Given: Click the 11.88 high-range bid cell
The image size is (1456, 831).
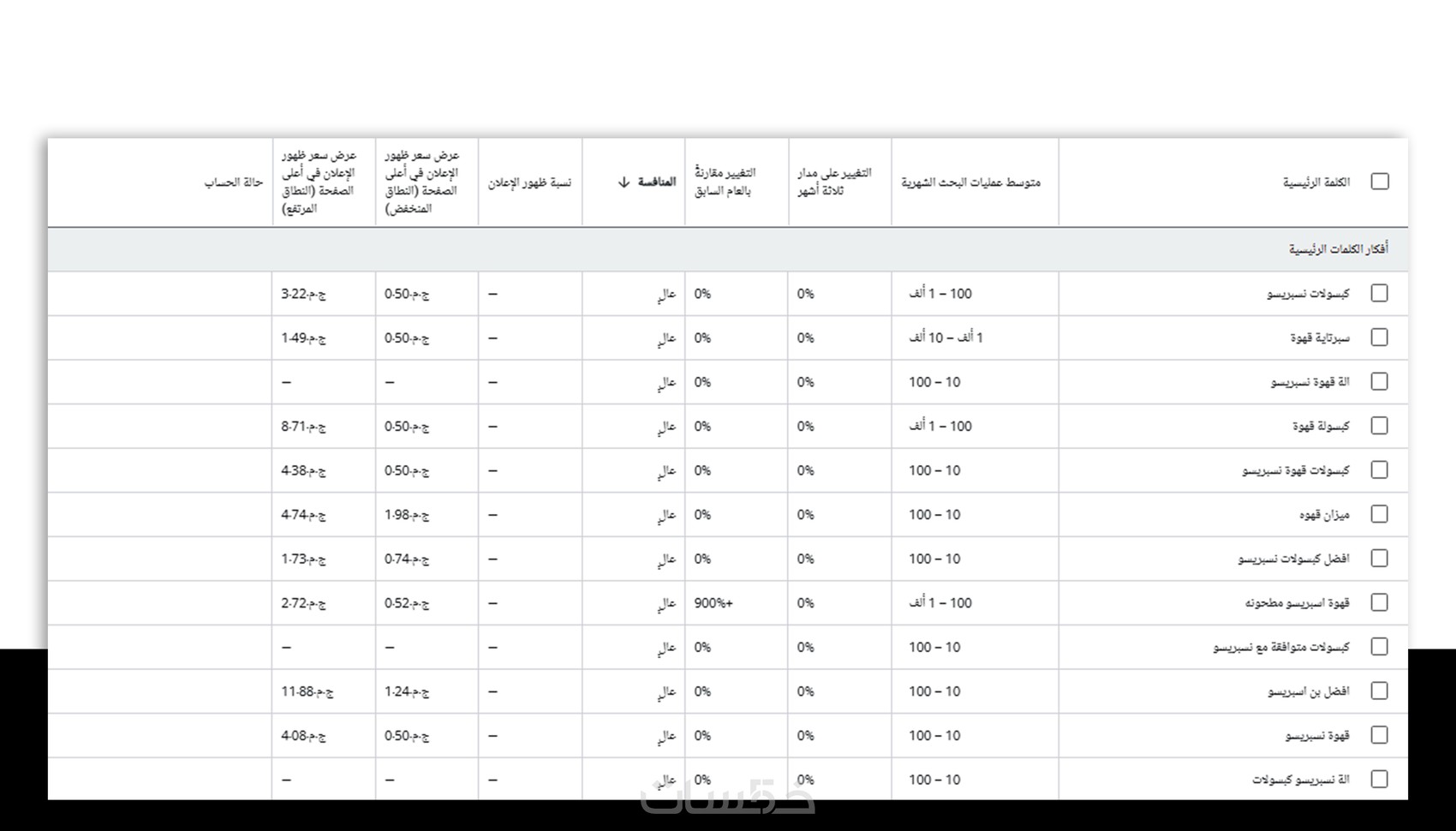Looking at the screenshot, I should (x=307, y=691).
